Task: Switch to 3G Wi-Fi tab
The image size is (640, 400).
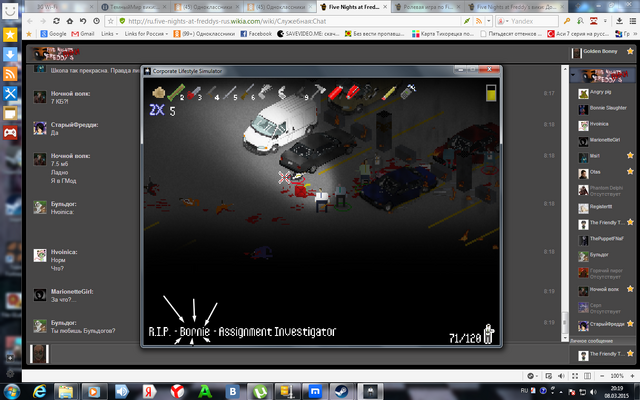Action: click(61, 7)
